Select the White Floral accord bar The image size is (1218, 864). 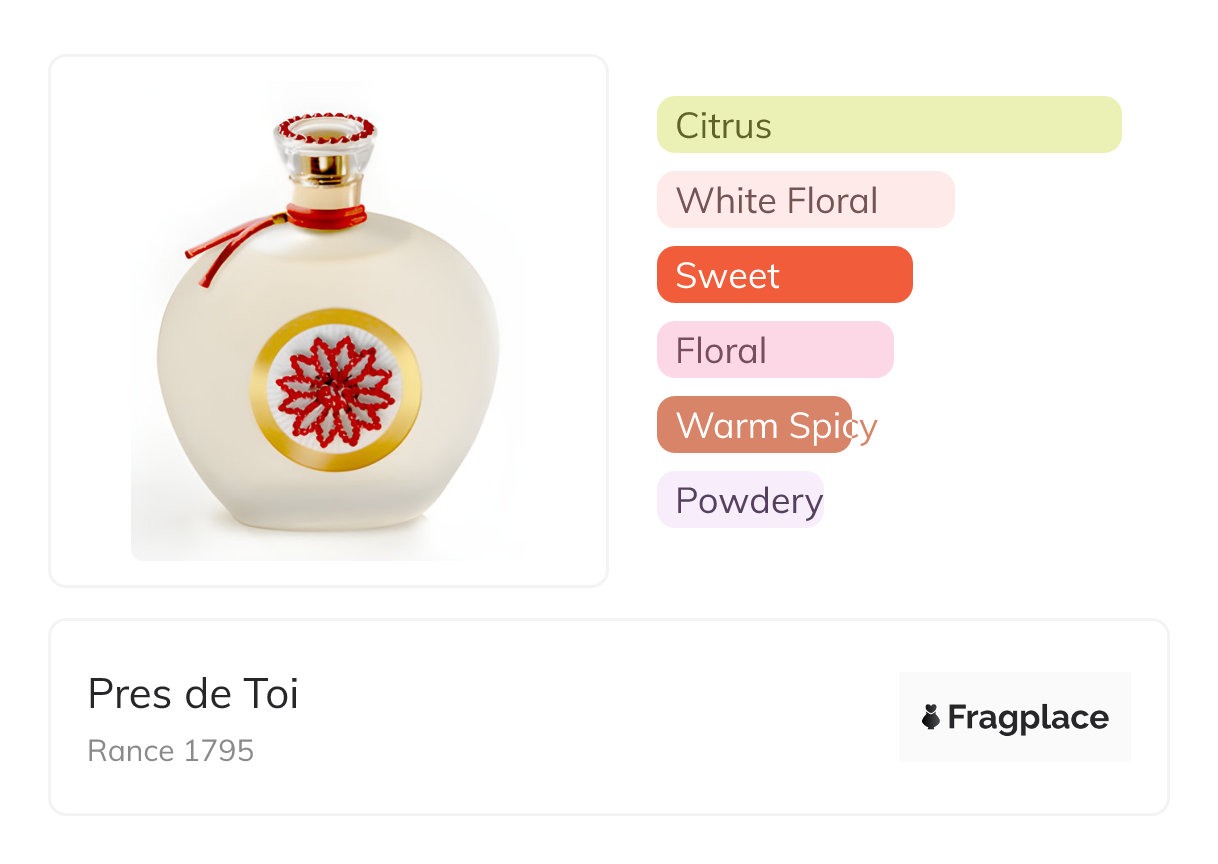coord(805,200)
